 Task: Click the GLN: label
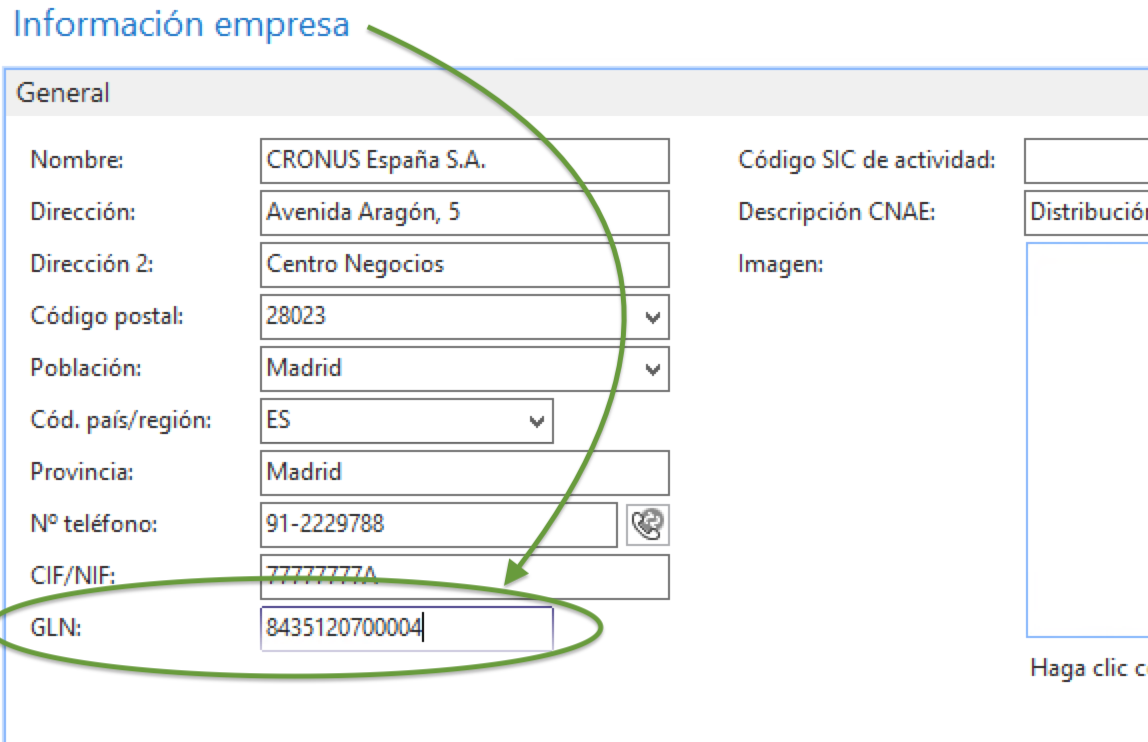pyautogui.click(x=56, y=628)
